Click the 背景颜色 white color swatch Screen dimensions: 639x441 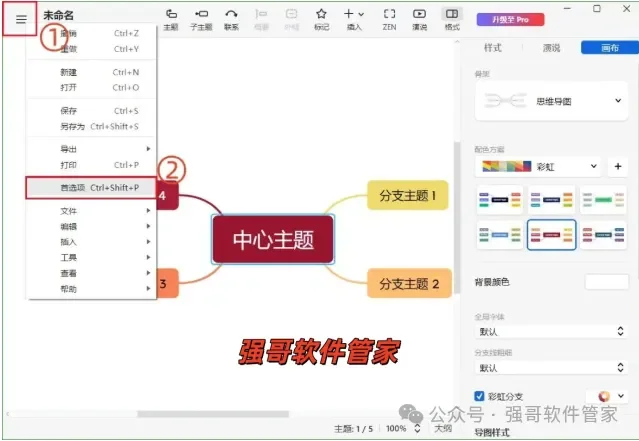click(x=606, y=282)
